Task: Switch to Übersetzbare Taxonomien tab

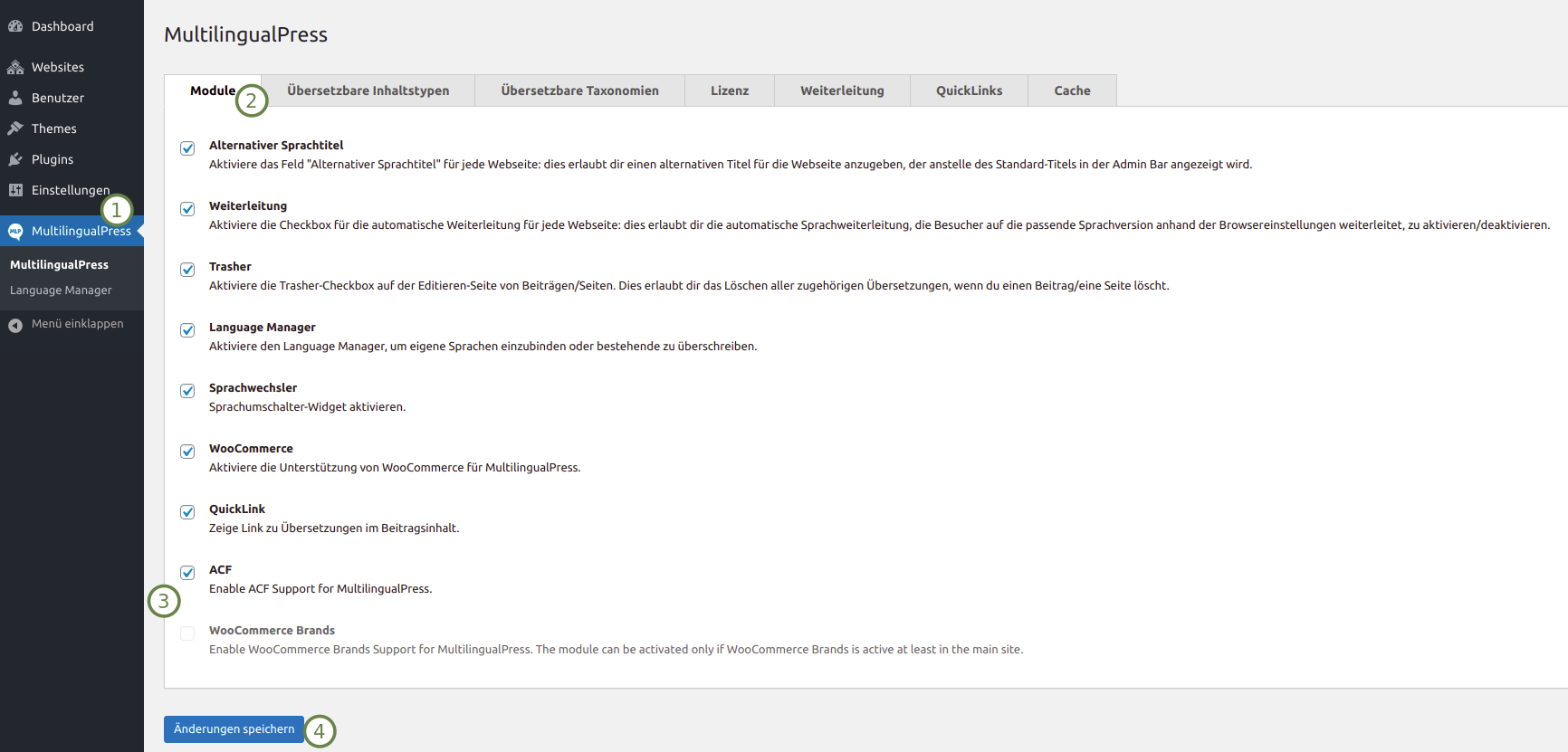Action: pos(579,90)
